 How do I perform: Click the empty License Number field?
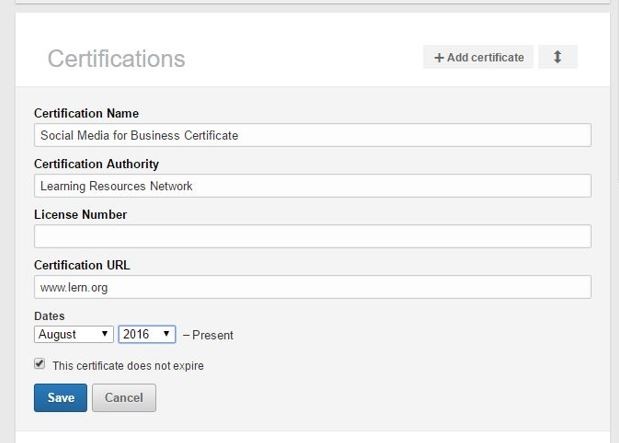click(312, 236)
